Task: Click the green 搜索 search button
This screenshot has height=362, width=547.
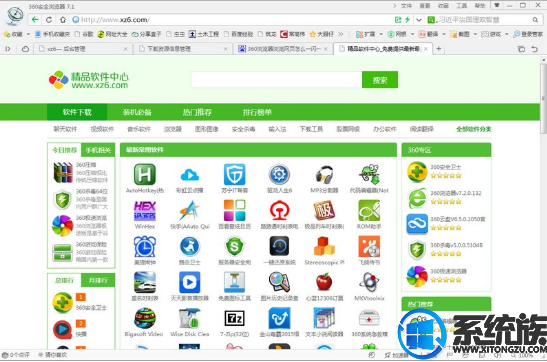Action: click(x=380, y=80)
